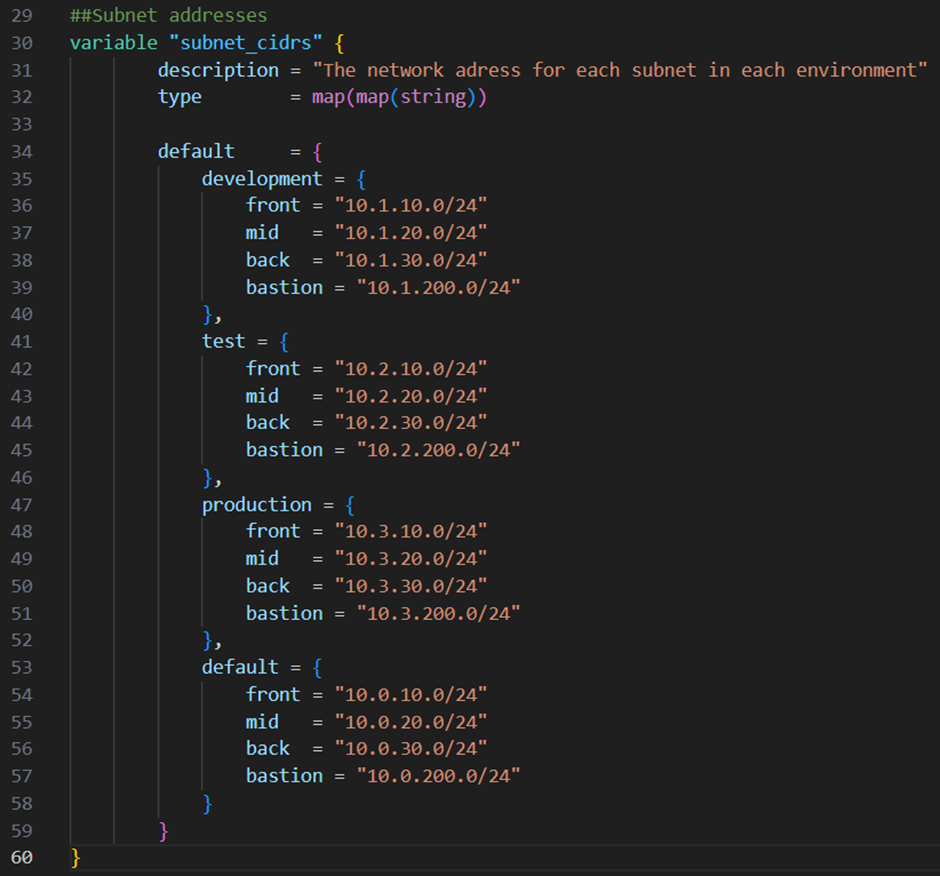Click the value "10.0.20.0/24"
The height and width of the screenshot is (876, 940).
[411, 722]
